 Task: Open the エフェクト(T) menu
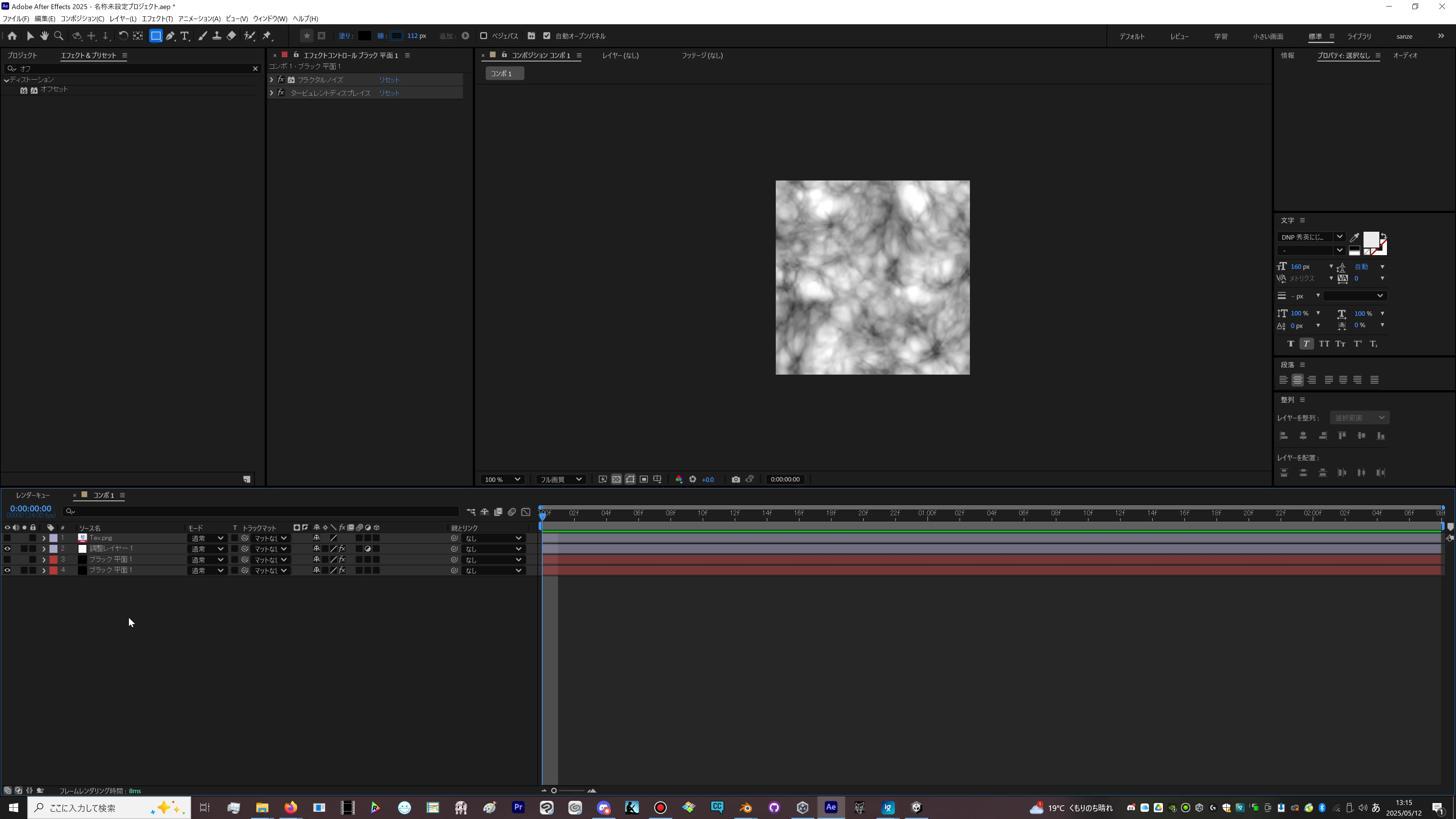[157, 19]
